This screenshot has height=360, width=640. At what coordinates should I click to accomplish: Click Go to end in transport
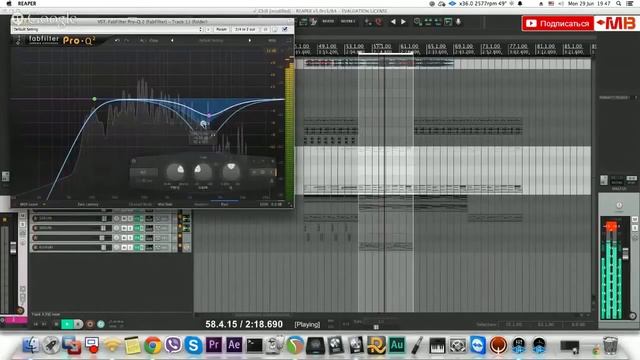[44, 324]
